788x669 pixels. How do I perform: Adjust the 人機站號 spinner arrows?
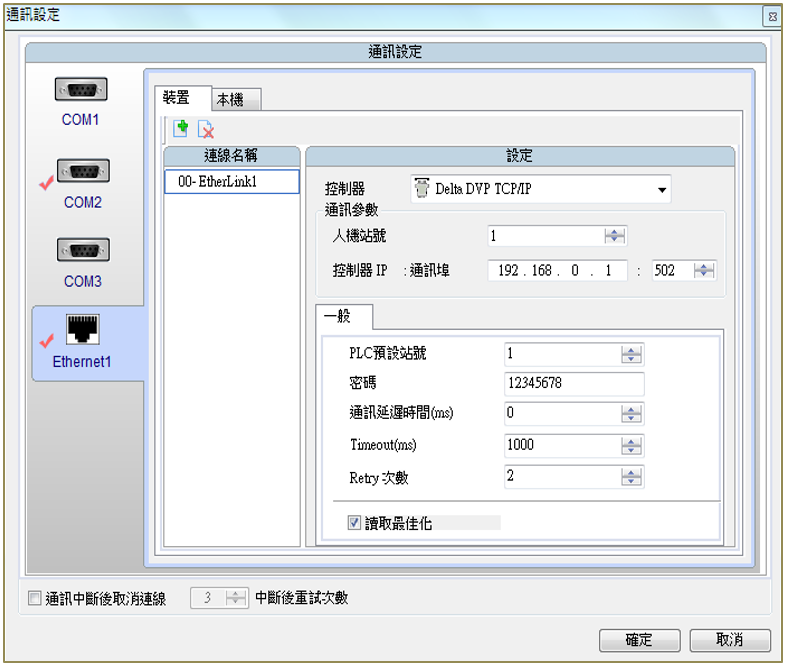615,237
